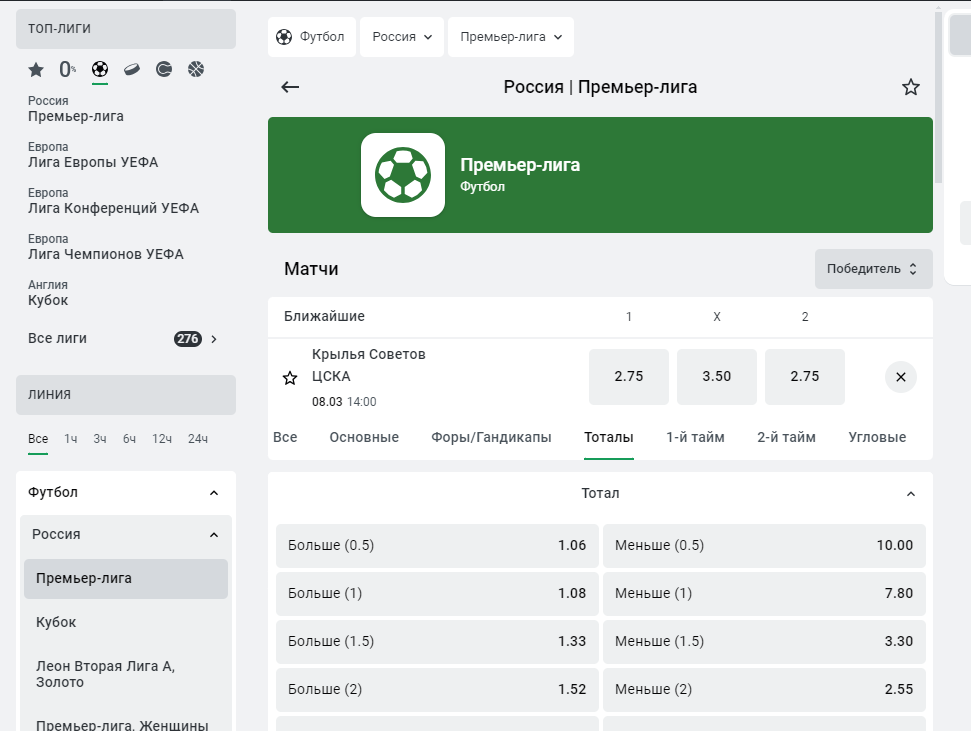Open the Крылья Советов team name
Image resolution: width=971 pixels, height=731 pixels.
368,354
